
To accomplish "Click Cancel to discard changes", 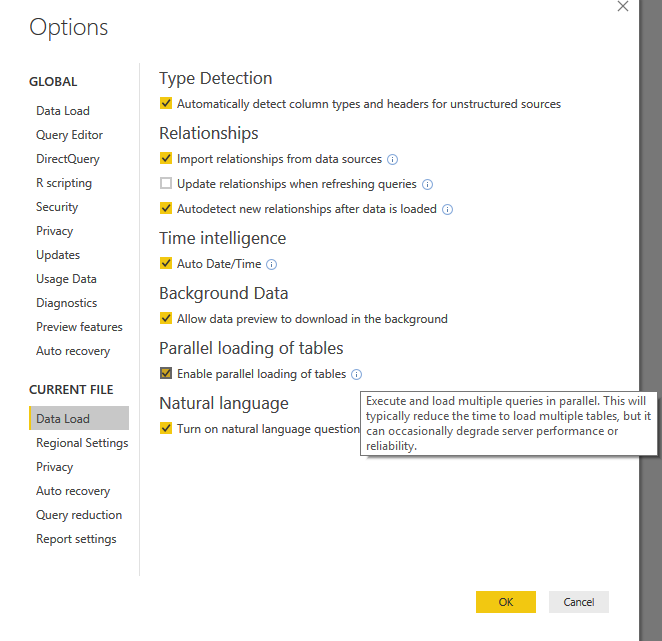I will pyautogui.click(x=579, y=602).
